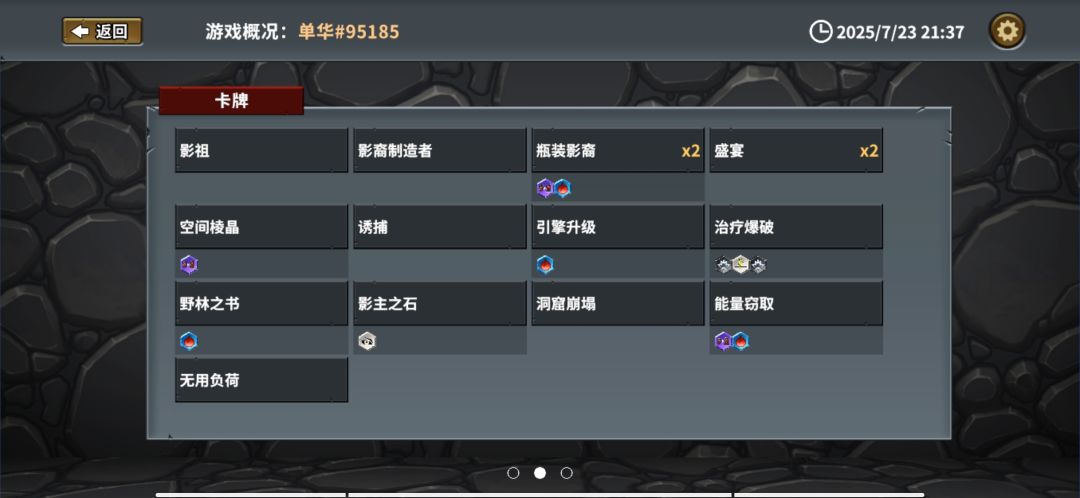Click the eye upgrade icon under 影主之石
The height and width of the screenshot is (498, 1080).
(x=367, y=341)
